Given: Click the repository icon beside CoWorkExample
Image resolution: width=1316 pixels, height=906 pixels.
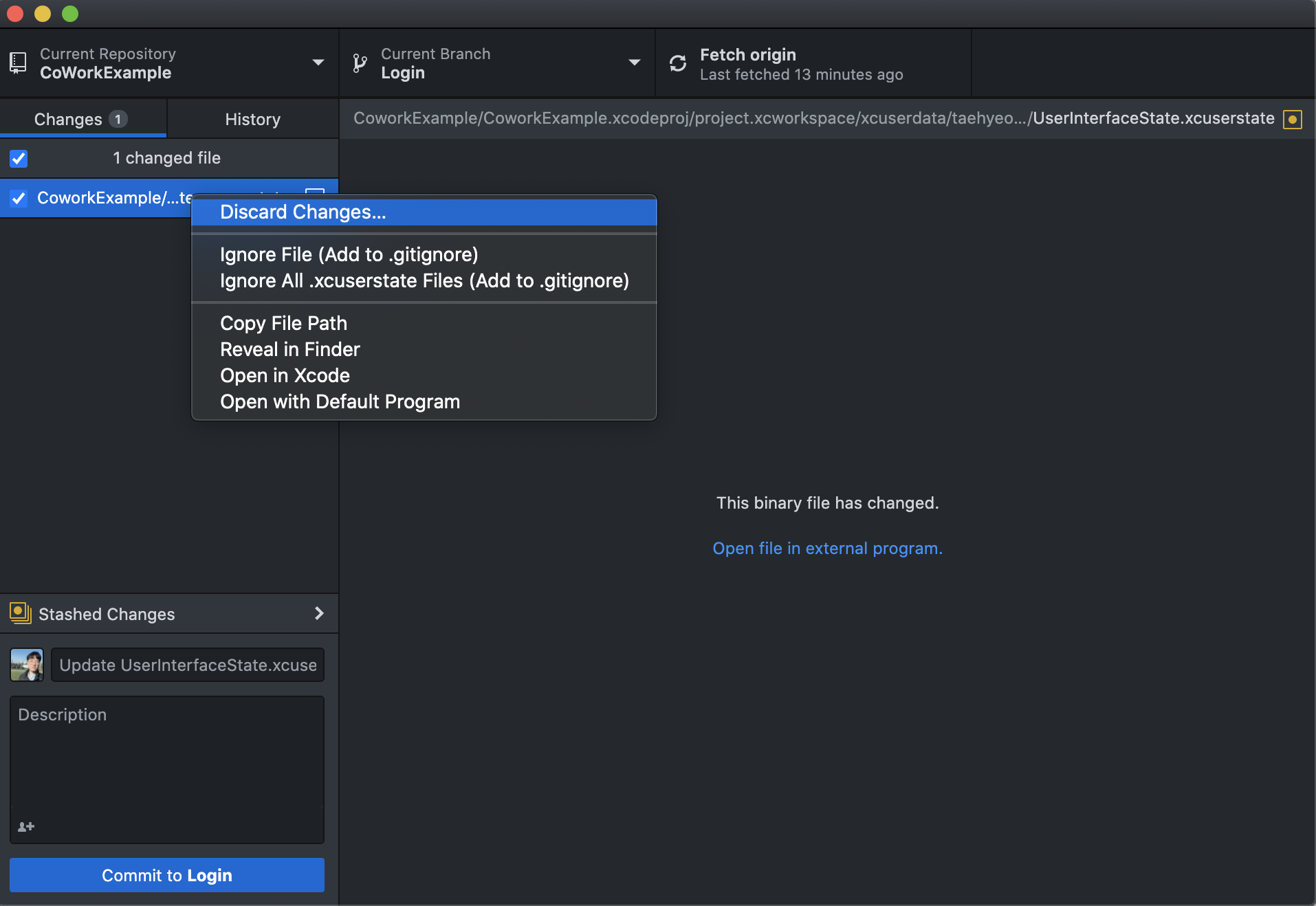Looking at the screenshot, I should tap(18, 63).
